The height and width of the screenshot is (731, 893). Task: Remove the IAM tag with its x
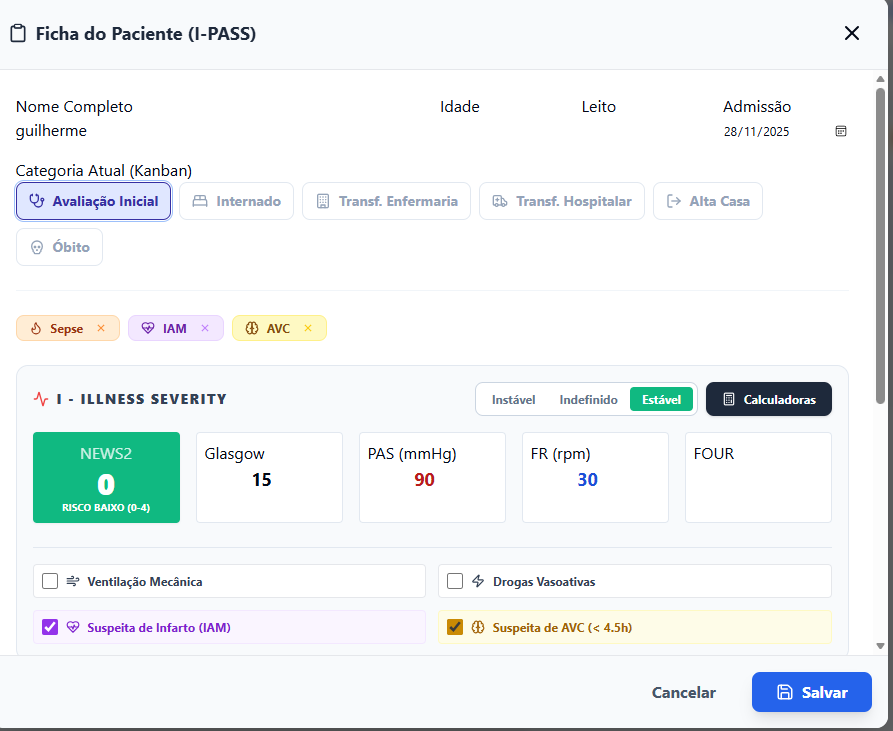point(205,328)
